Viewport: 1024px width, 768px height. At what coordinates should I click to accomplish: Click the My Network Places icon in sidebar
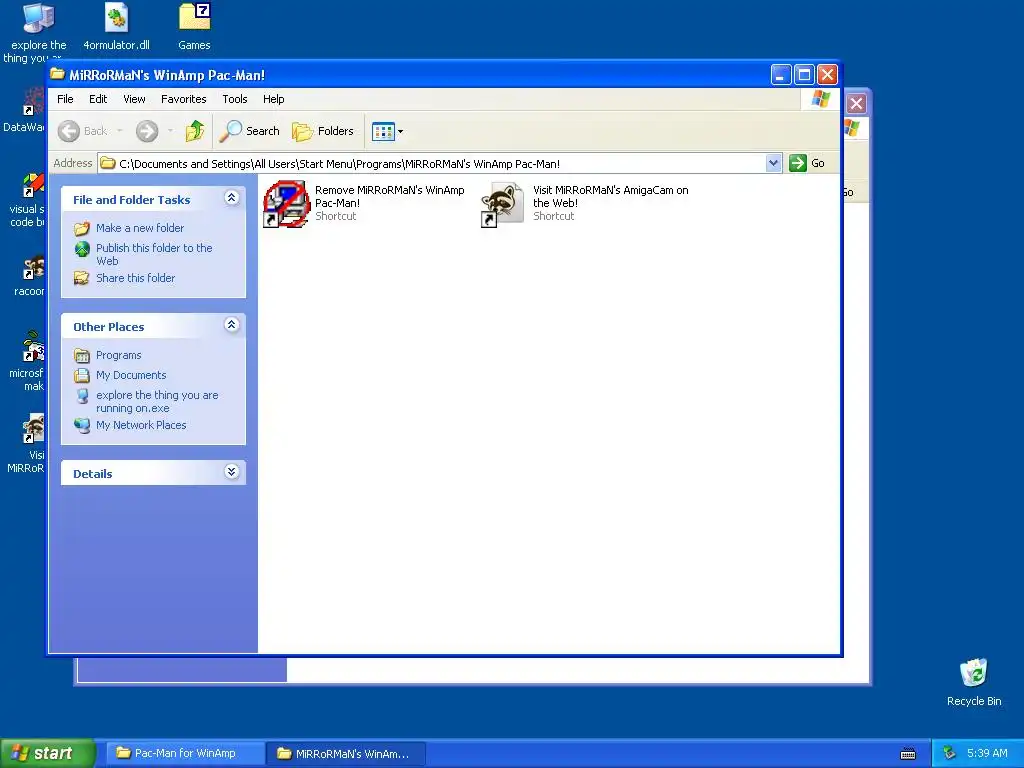[x=82, y=425]
